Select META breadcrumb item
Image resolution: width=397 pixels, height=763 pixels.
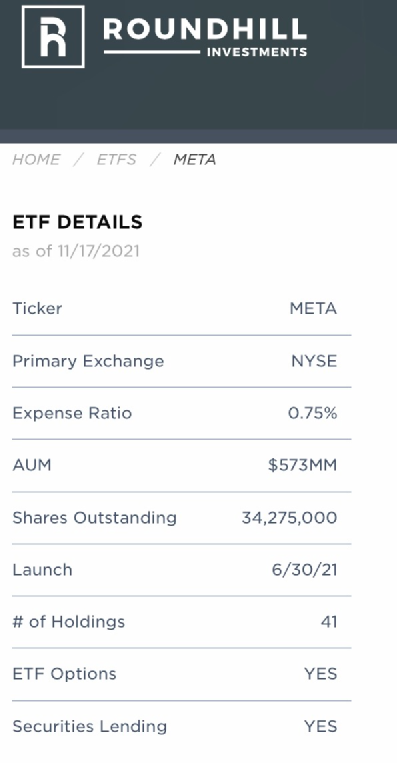195,160
